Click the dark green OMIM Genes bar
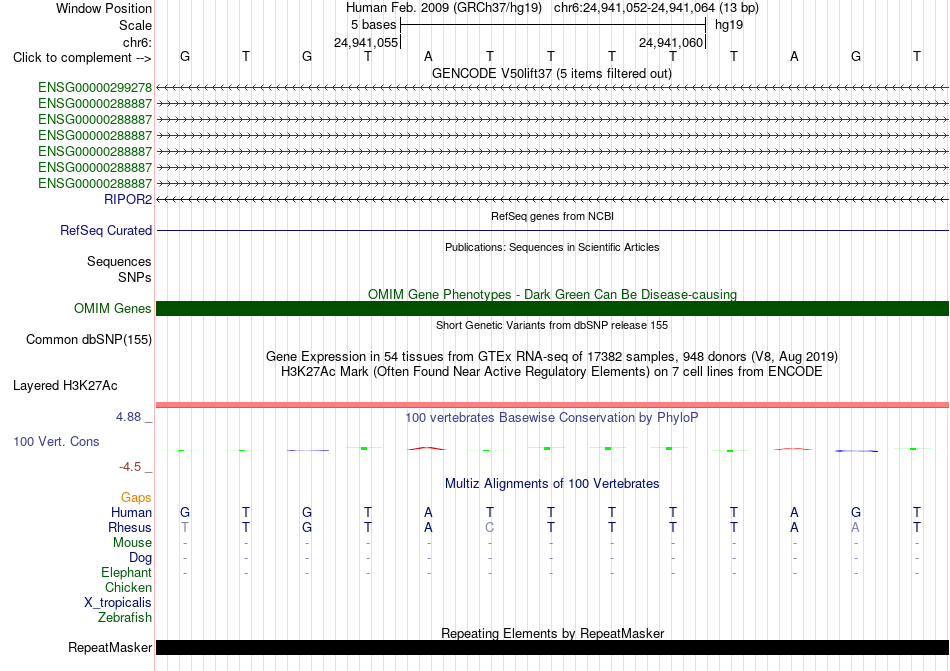 552,308
